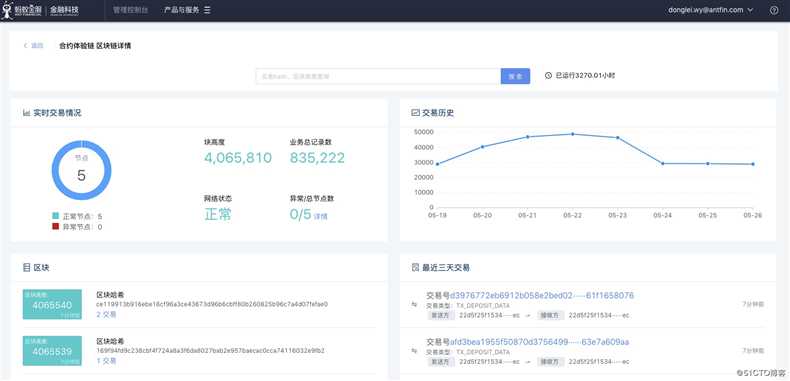790x381 pixels.
Task: Click the blue 搜索 button
Action: 515,76
